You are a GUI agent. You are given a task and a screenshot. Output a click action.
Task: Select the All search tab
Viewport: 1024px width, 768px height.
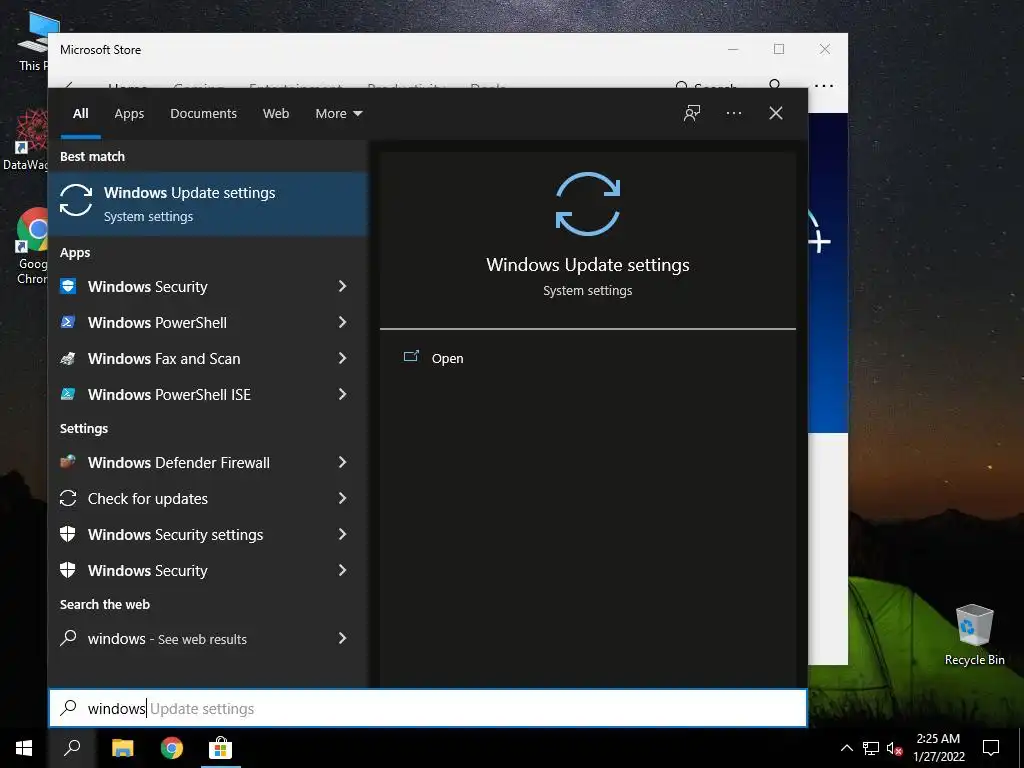[x=80, y=114]
